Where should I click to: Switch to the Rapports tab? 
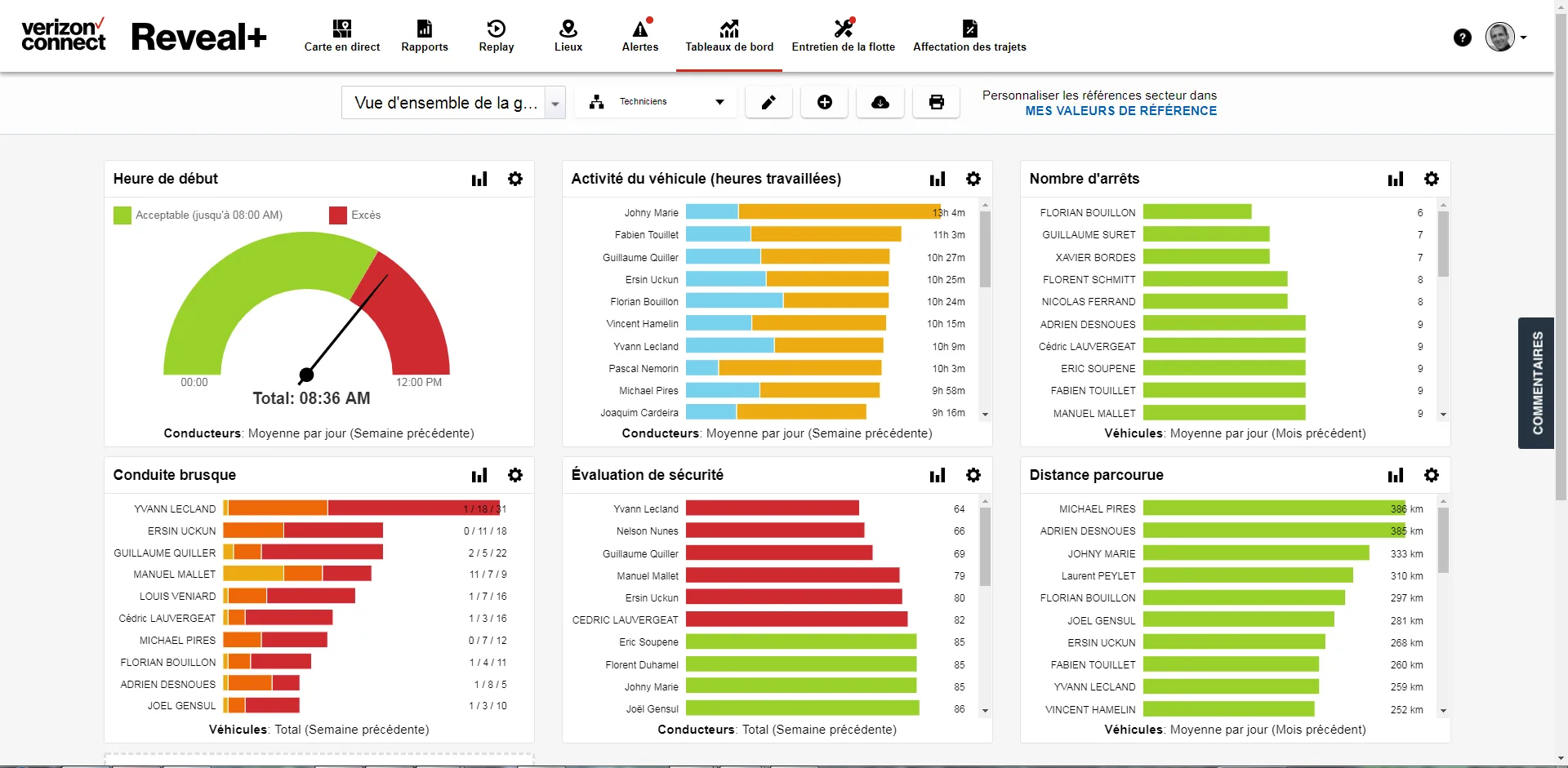click(425, 37)
